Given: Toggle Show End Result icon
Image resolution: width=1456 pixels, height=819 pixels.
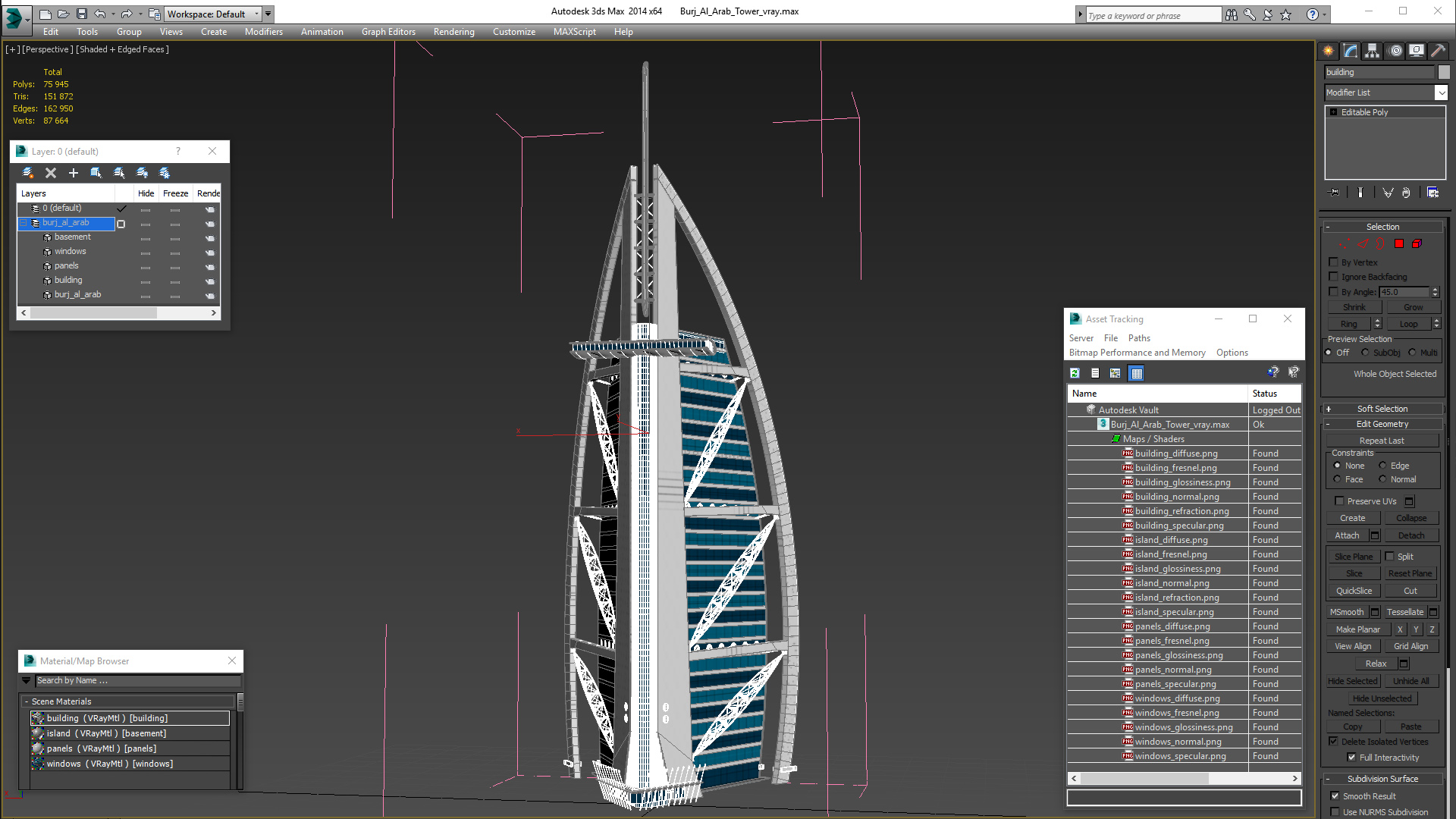Looking at the screenshot, I should tap(1360, 193).
